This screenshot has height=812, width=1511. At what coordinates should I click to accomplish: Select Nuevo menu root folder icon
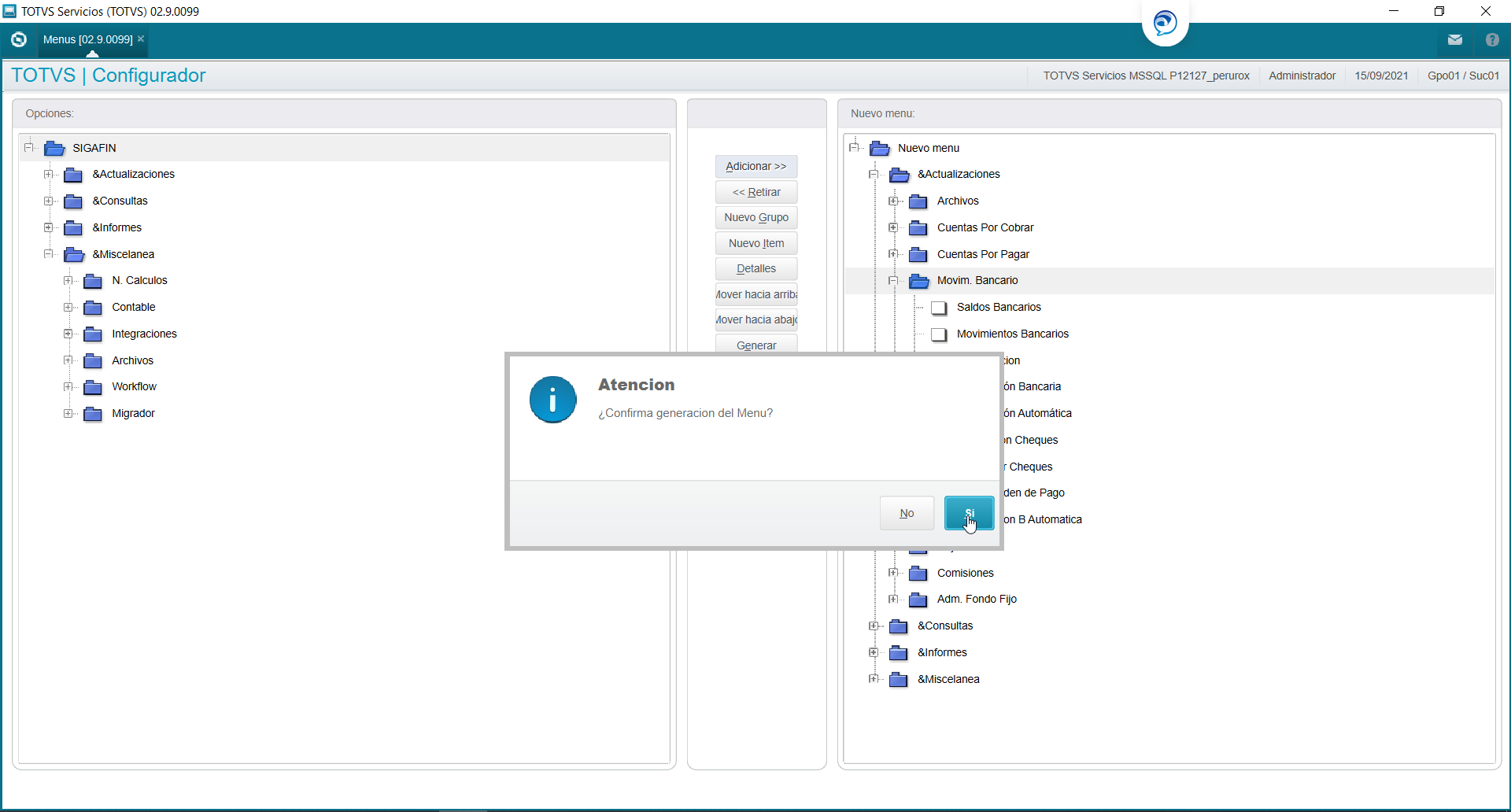click(x=880, y=148)
